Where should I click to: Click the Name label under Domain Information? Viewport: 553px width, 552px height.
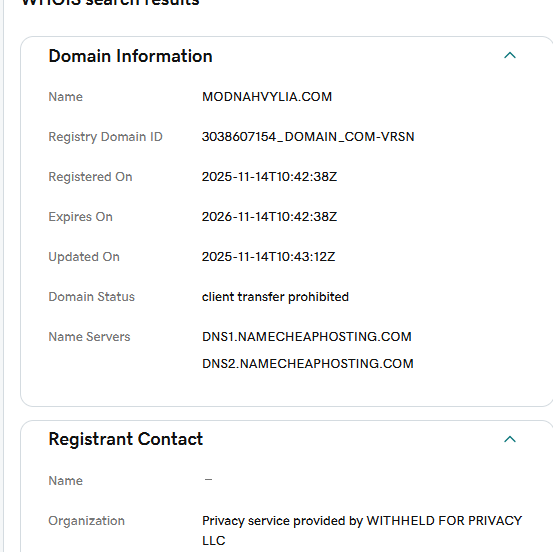pos(66,97)
